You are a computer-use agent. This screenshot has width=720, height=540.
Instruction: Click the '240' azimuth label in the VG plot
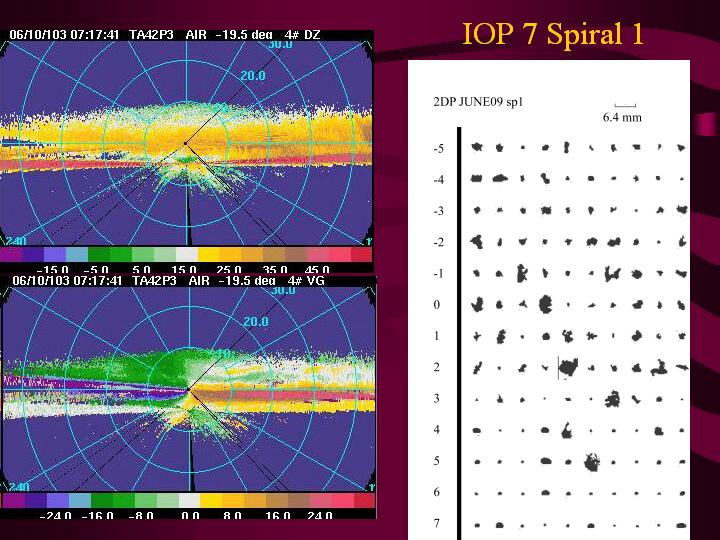[19, 486]
